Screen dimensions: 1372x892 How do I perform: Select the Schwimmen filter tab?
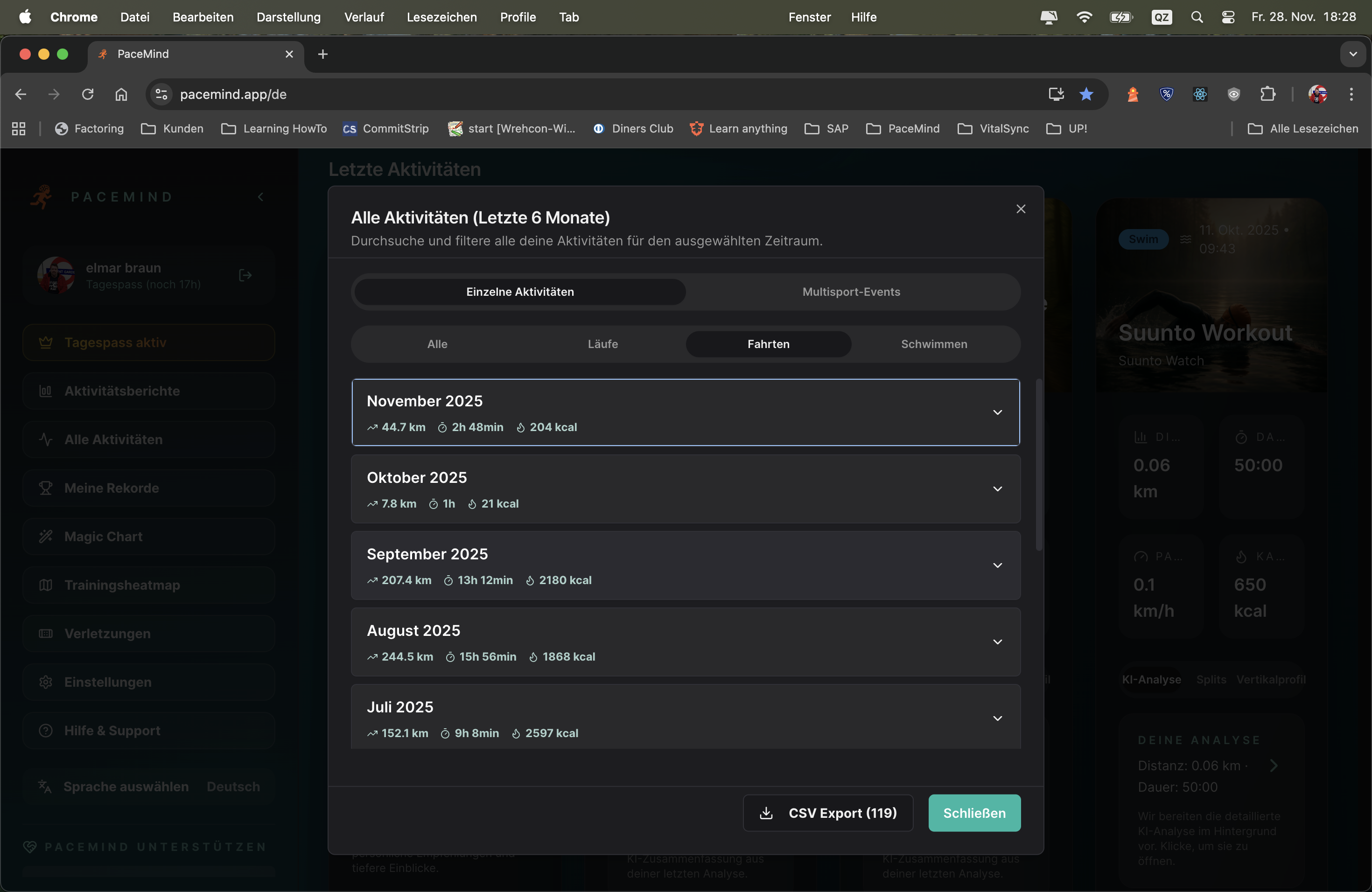[x=934, y=344]
